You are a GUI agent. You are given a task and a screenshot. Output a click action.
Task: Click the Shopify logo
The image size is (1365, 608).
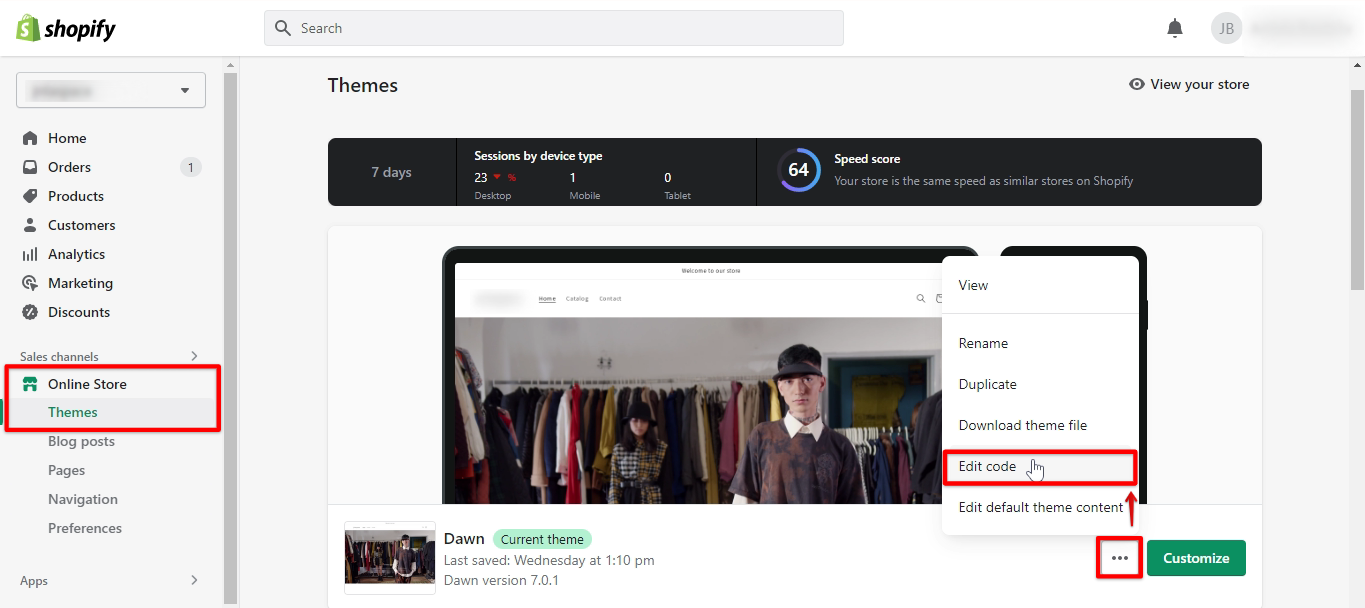[x=66, y=28]
